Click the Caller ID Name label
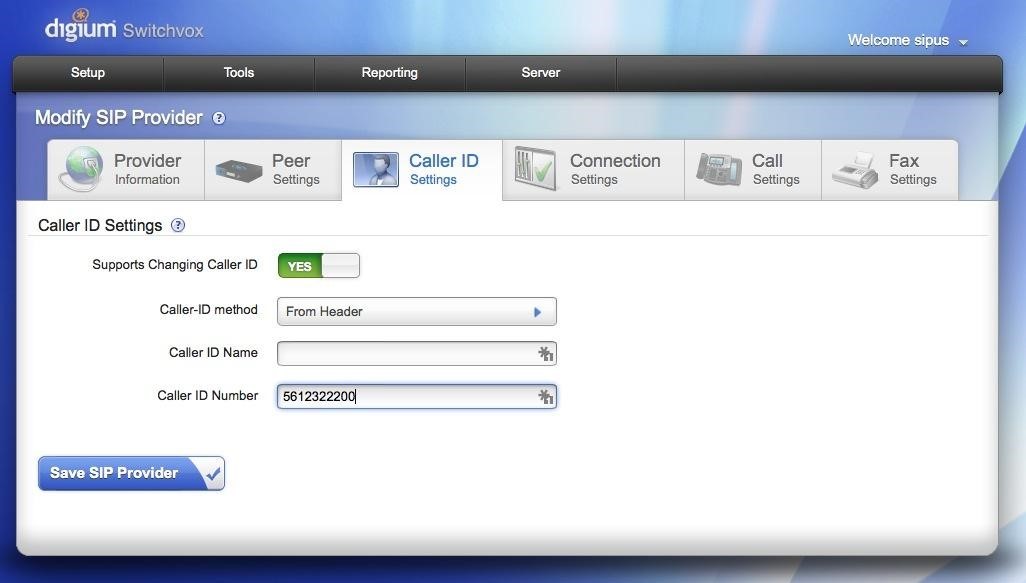This screenshot has height=583, width=1026. [x=213, y=353]
